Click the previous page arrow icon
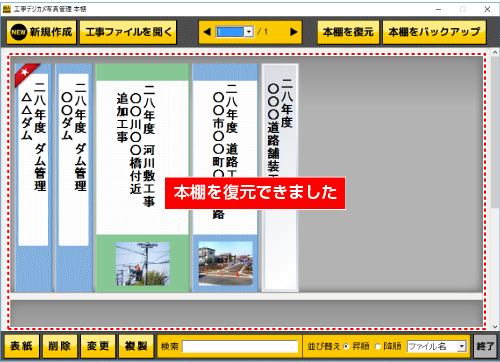 point(207,32)
